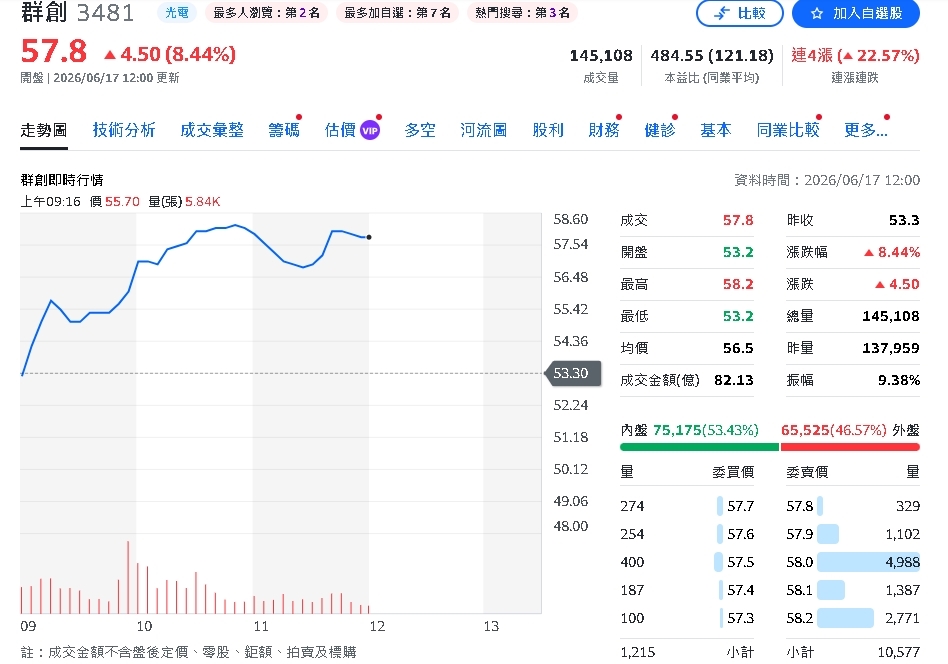
Task: Click the 58.0 ask volume bar 4,988
Action: (x=868, y=562)
